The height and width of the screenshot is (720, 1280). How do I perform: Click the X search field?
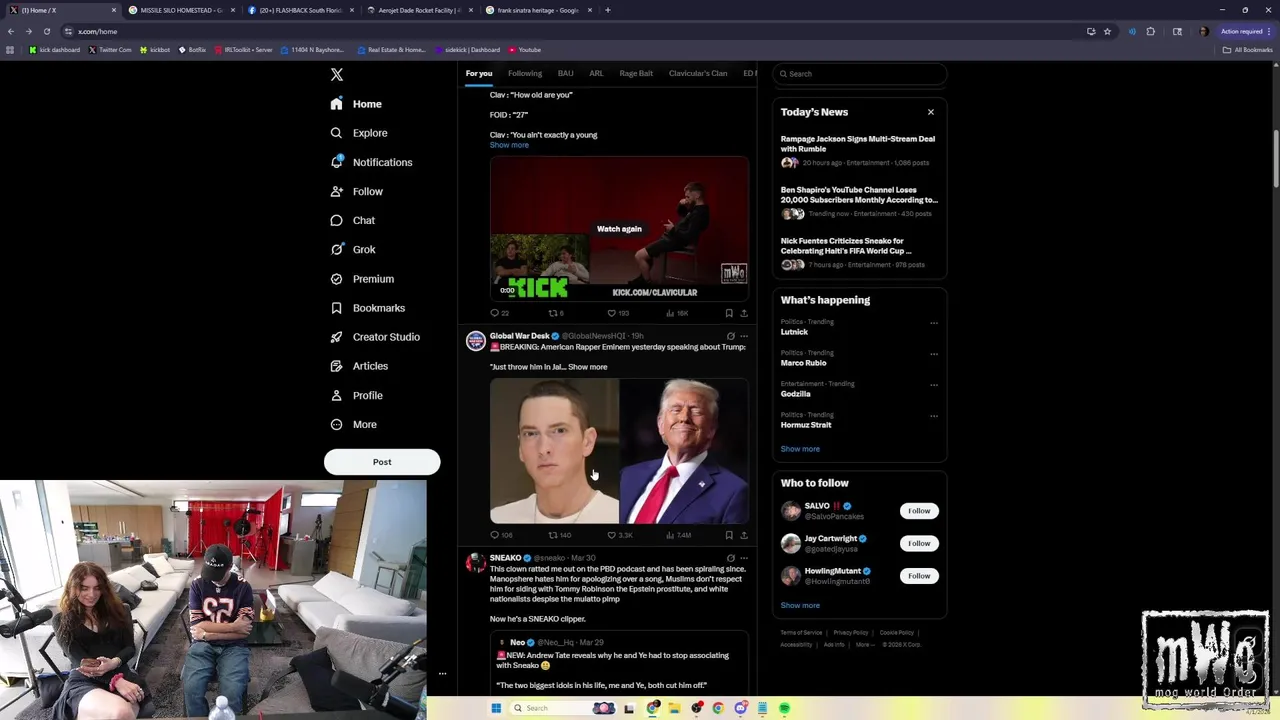click(860, 74)
